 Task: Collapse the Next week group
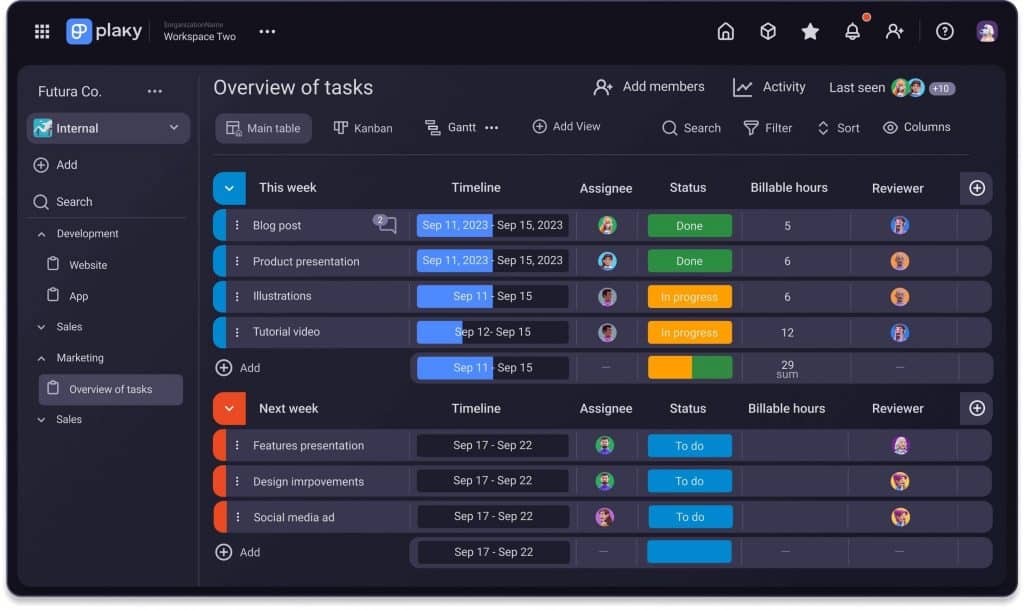tap(229, 408)
